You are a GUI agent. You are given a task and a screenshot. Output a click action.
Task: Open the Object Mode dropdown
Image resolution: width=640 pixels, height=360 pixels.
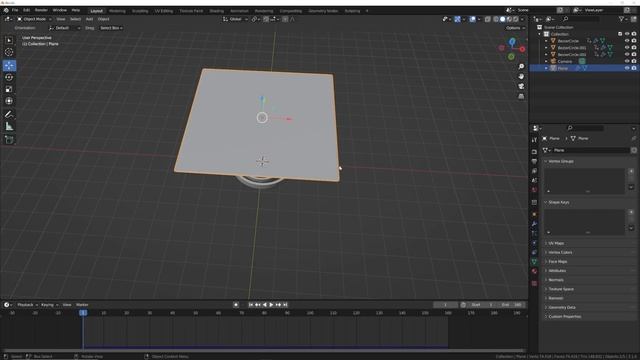point(34,19)
